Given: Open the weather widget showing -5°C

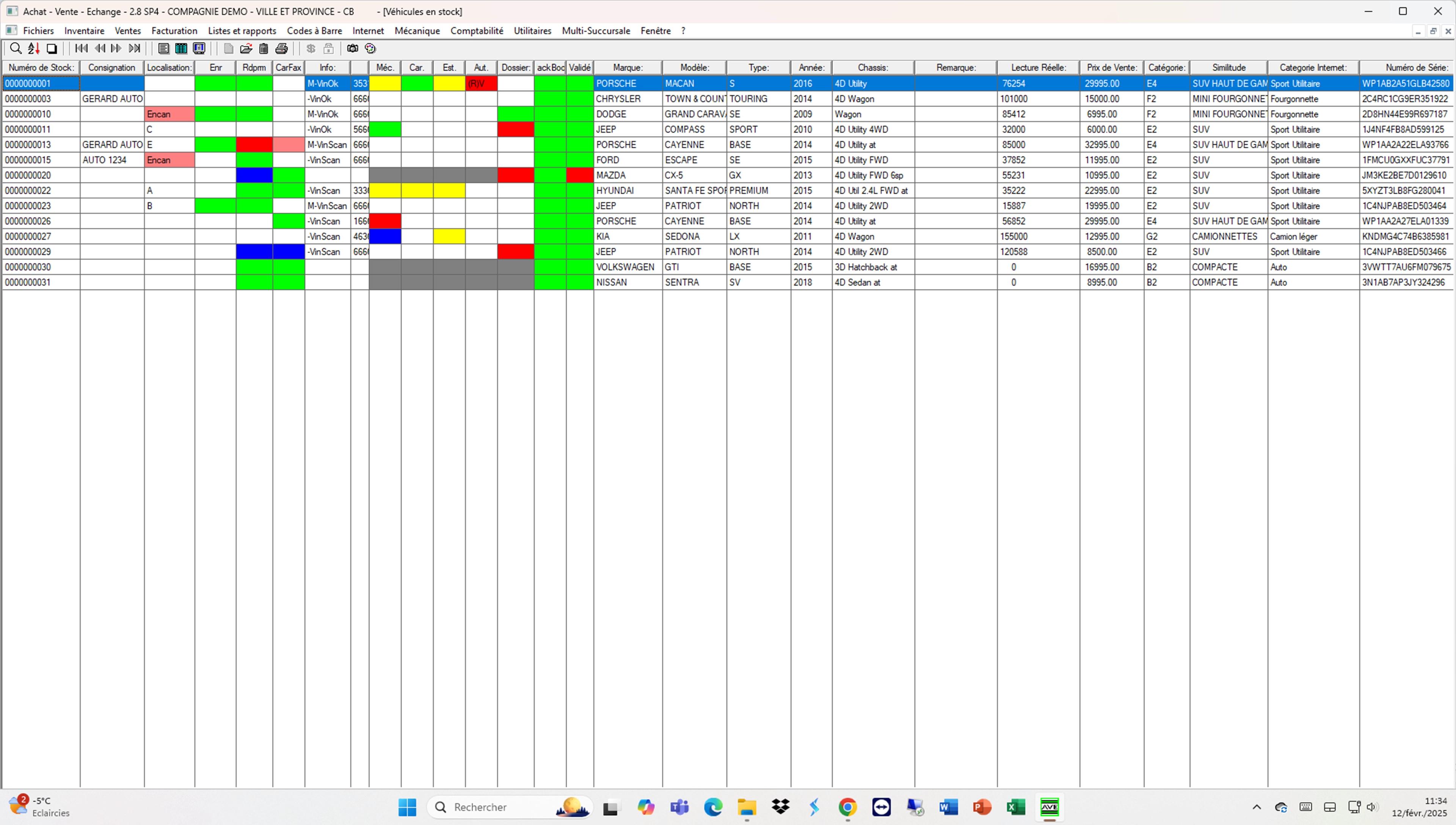Looking at the screenshot, I should 40,807.
